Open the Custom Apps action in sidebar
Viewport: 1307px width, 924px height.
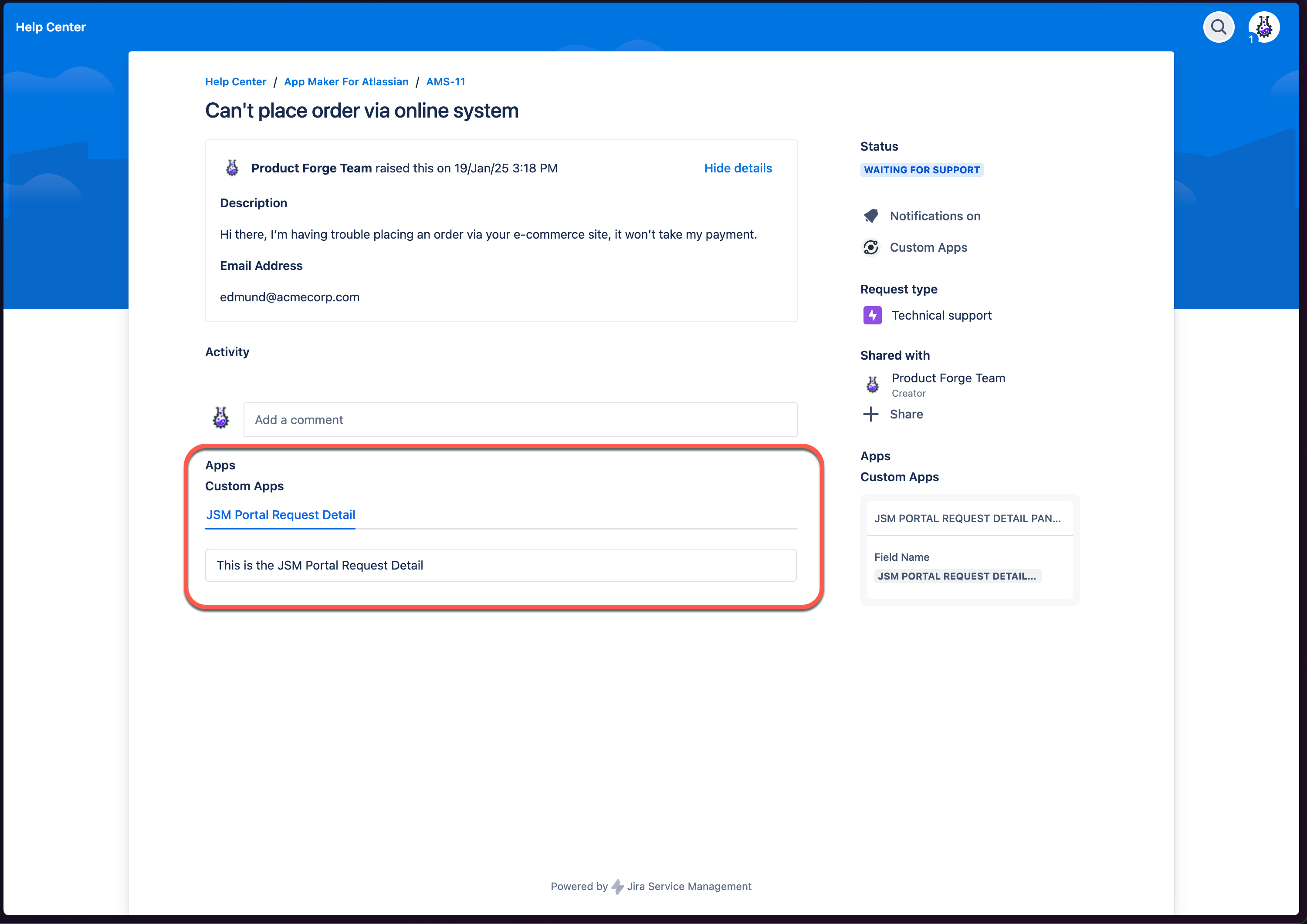(x=928, y=247)
